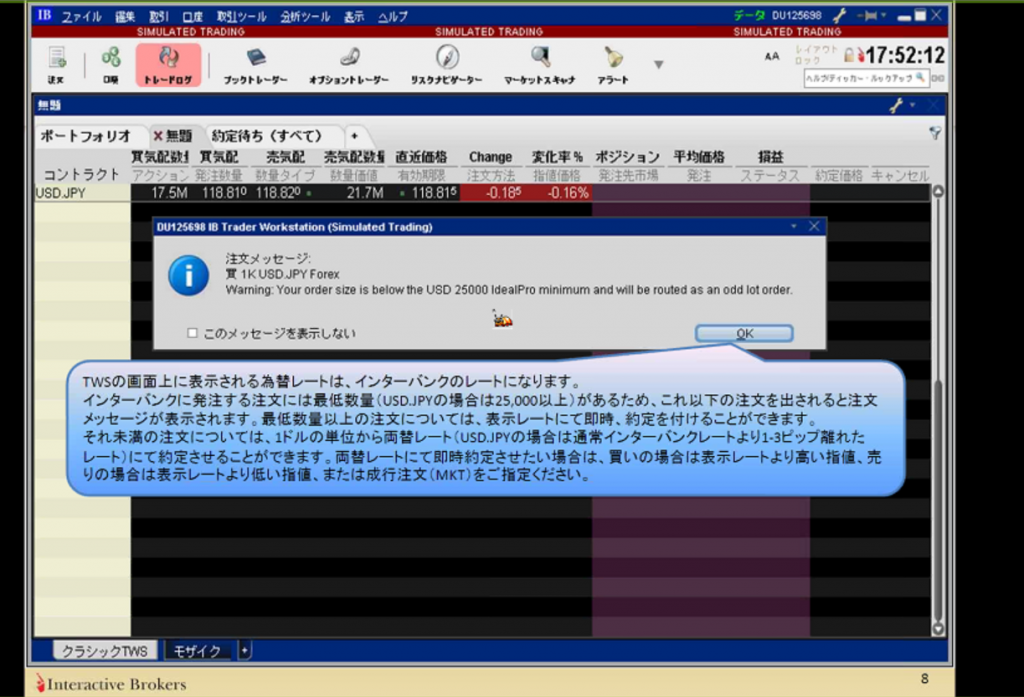Open the マーケットスキャナ tool
This screenshot has height=697, width=1024.
click(x=539, y=65)
